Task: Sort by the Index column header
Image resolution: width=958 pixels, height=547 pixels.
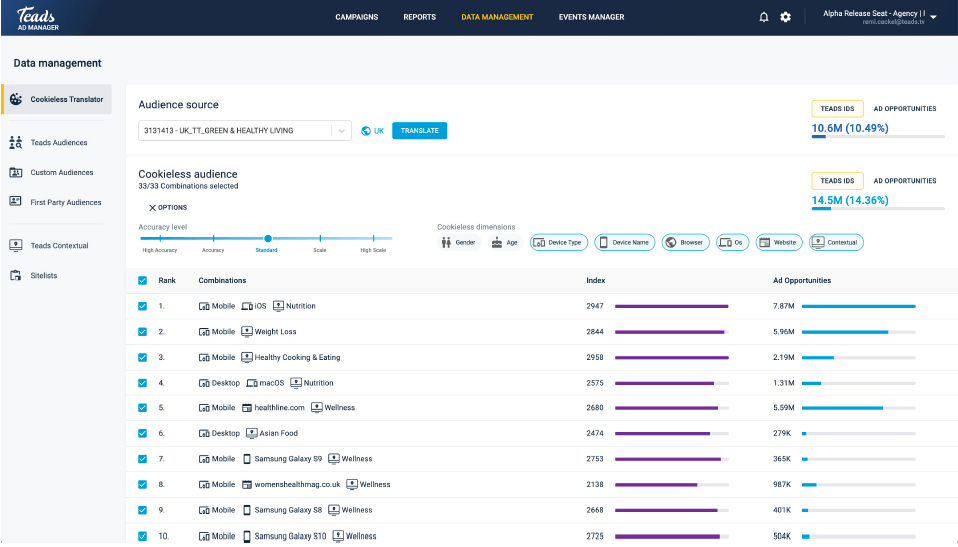Action: click(x=596, y=281)
